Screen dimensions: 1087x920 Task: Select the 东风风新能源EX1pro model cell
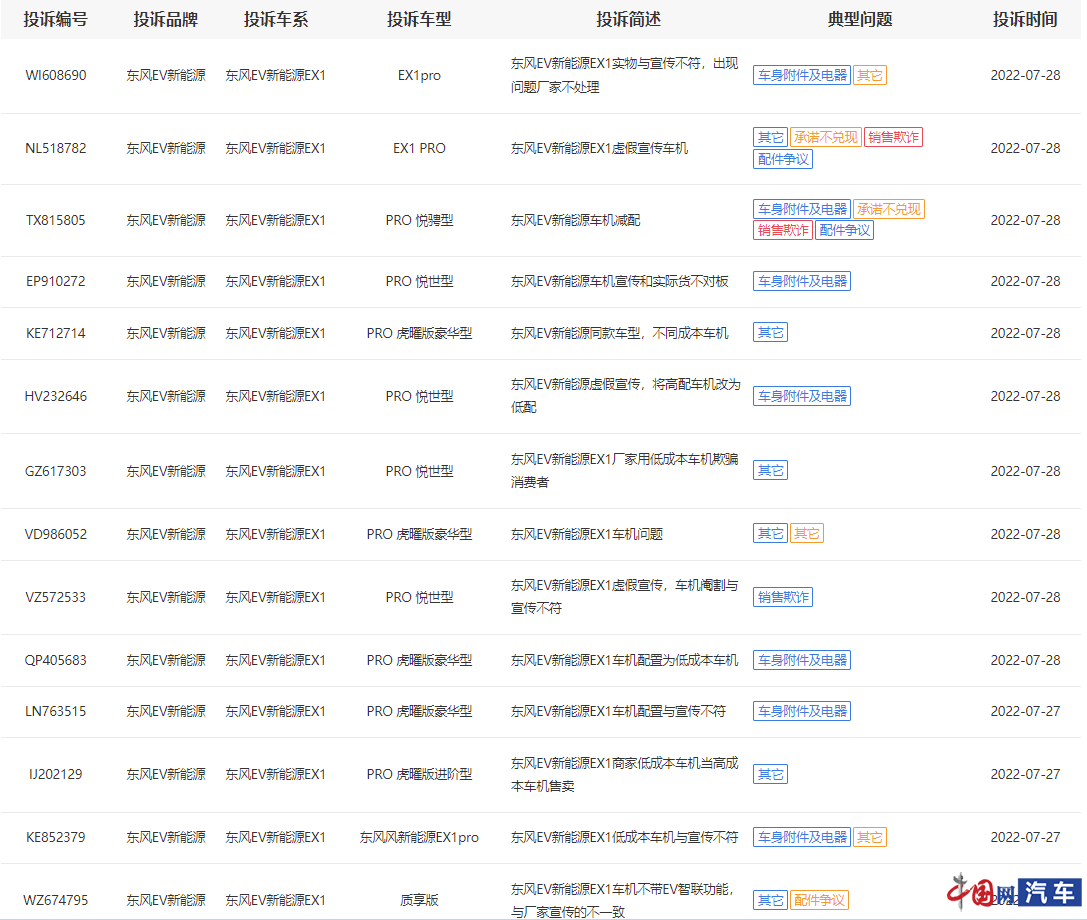tap(419, 838)
